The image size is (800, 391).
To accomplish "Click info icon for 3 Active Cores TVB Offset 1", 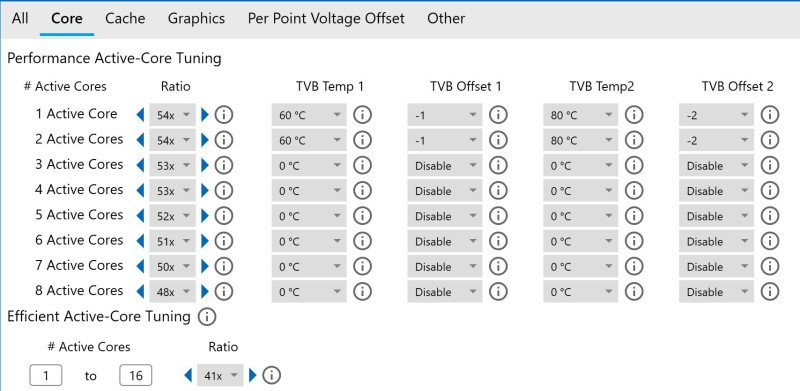I will (498, 165).
